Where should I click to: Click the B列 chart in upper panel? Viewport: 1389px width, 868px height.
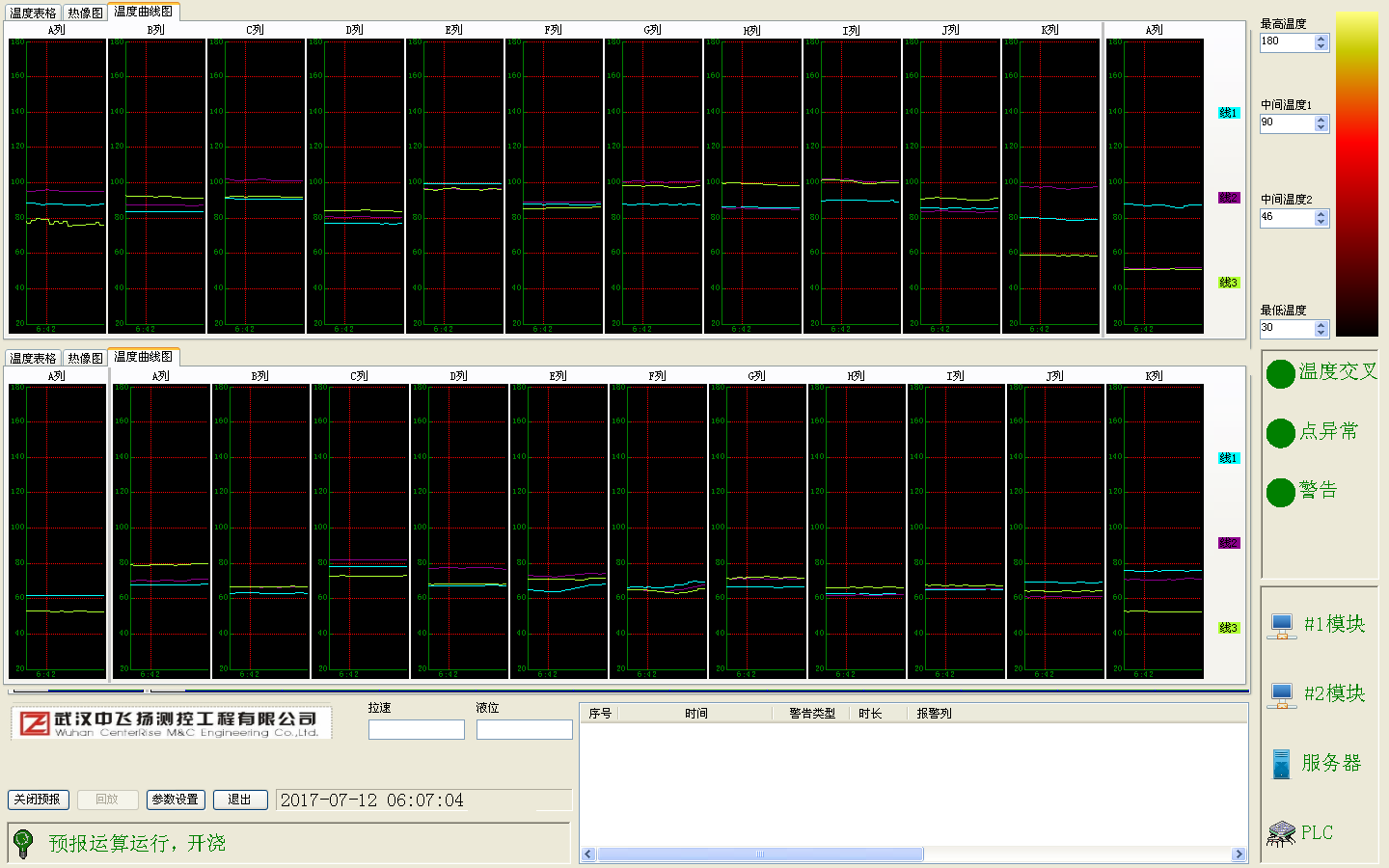tap(156, 186)
